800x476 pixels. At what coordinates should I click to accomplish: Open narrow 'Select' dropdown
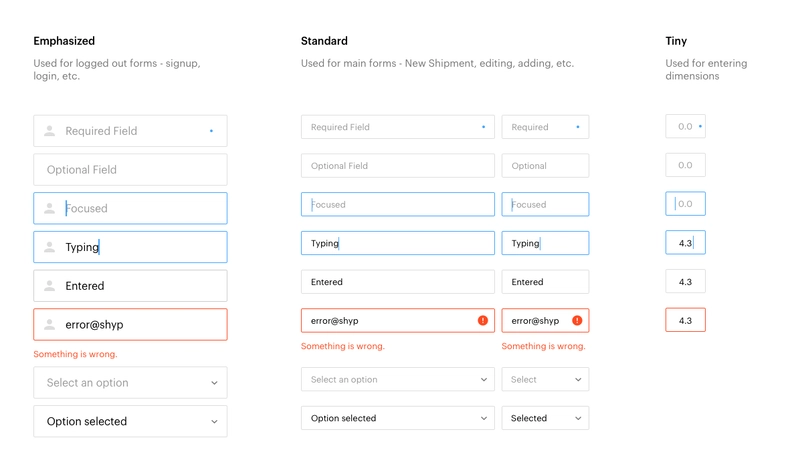pyautogui.click(x=545, y=380)
